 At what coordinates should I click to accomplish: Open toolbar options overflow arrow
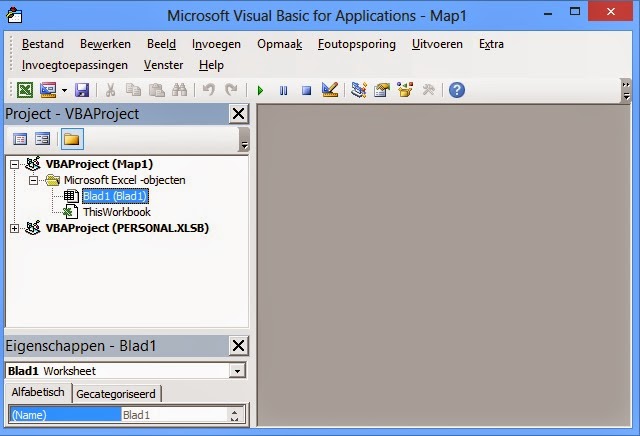click(626, 90)
